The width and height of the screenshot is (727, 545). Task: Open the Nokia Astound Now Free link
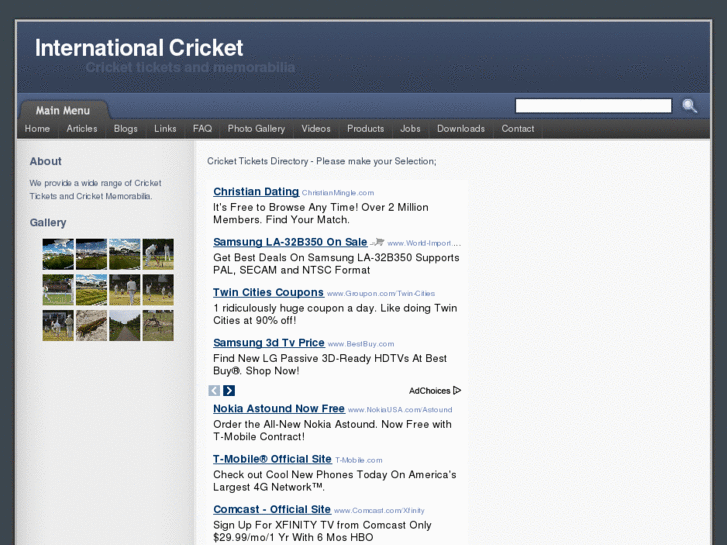[279, 409]
